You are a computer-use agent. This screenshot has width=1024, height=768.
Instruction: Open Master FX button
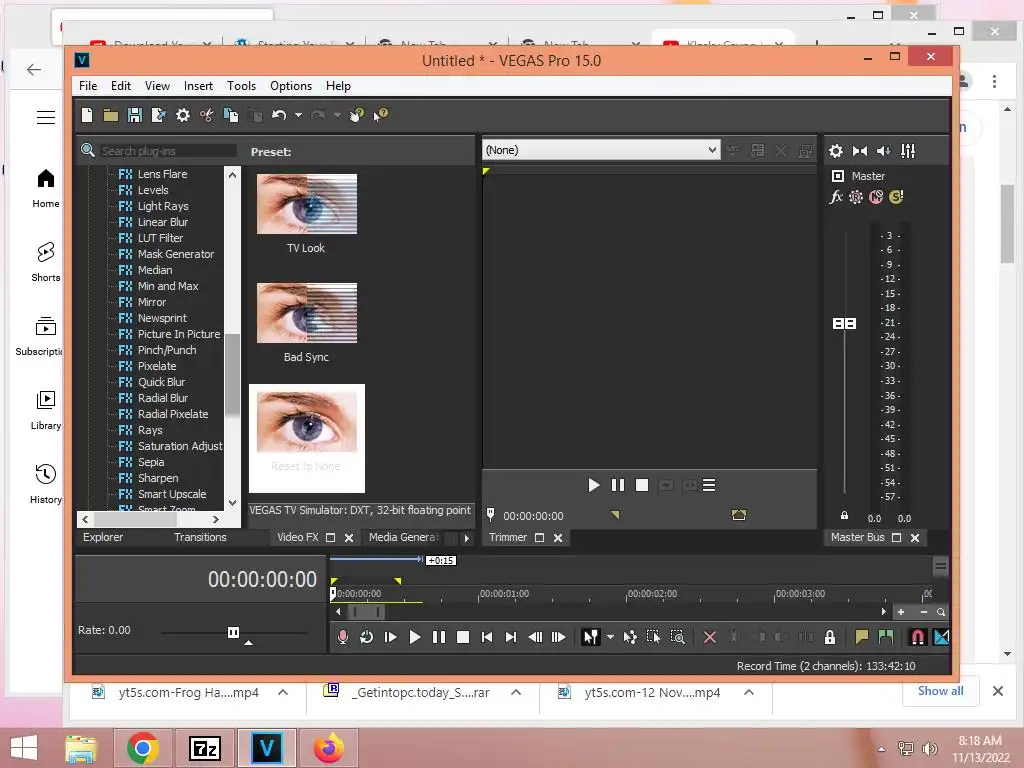tap(836, 197)
